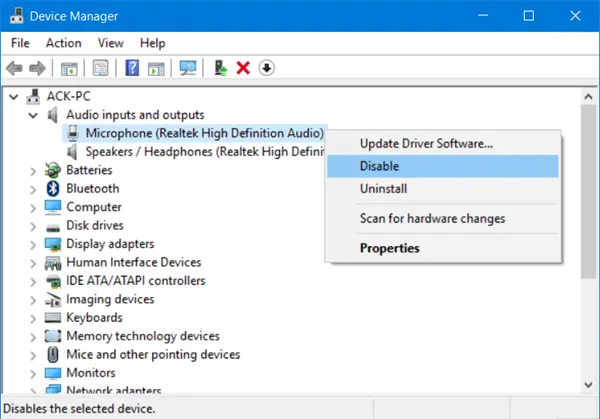
Task: Select Update Driver Software in context menu
Action: point(426,143)
